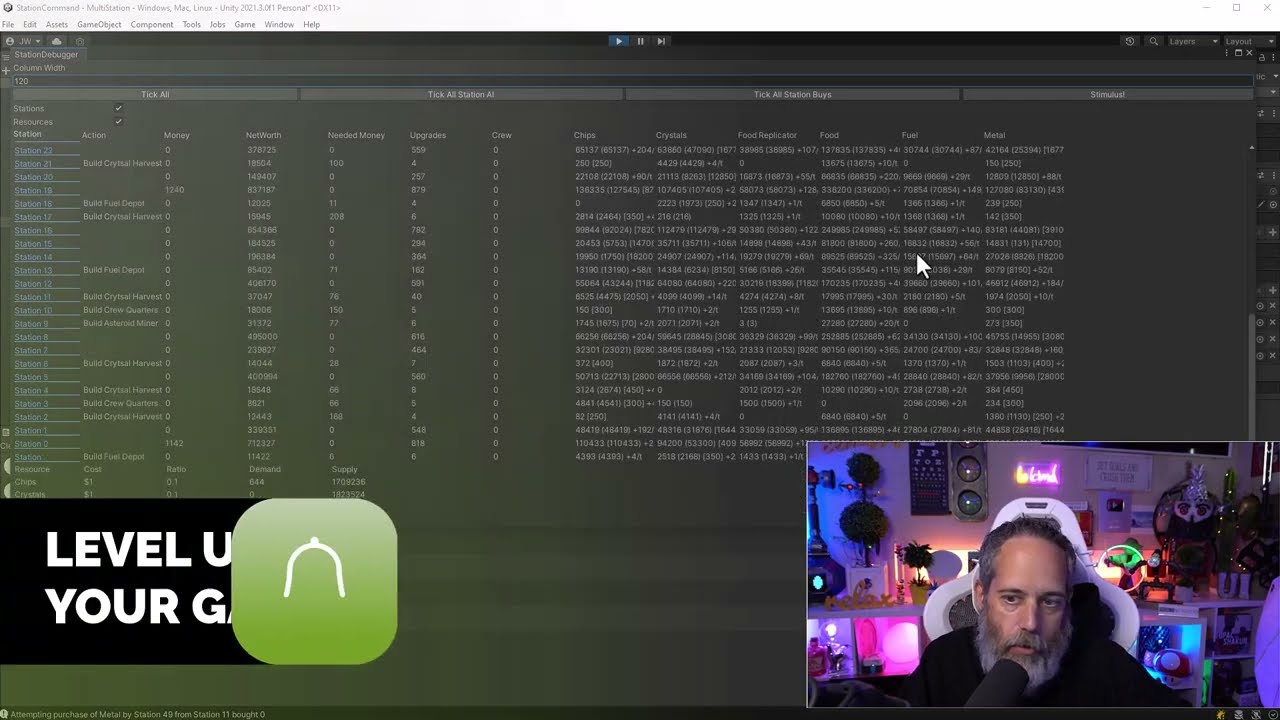Click the NetWorth column header
The image size is (1280, 720).
pos(263,135)
